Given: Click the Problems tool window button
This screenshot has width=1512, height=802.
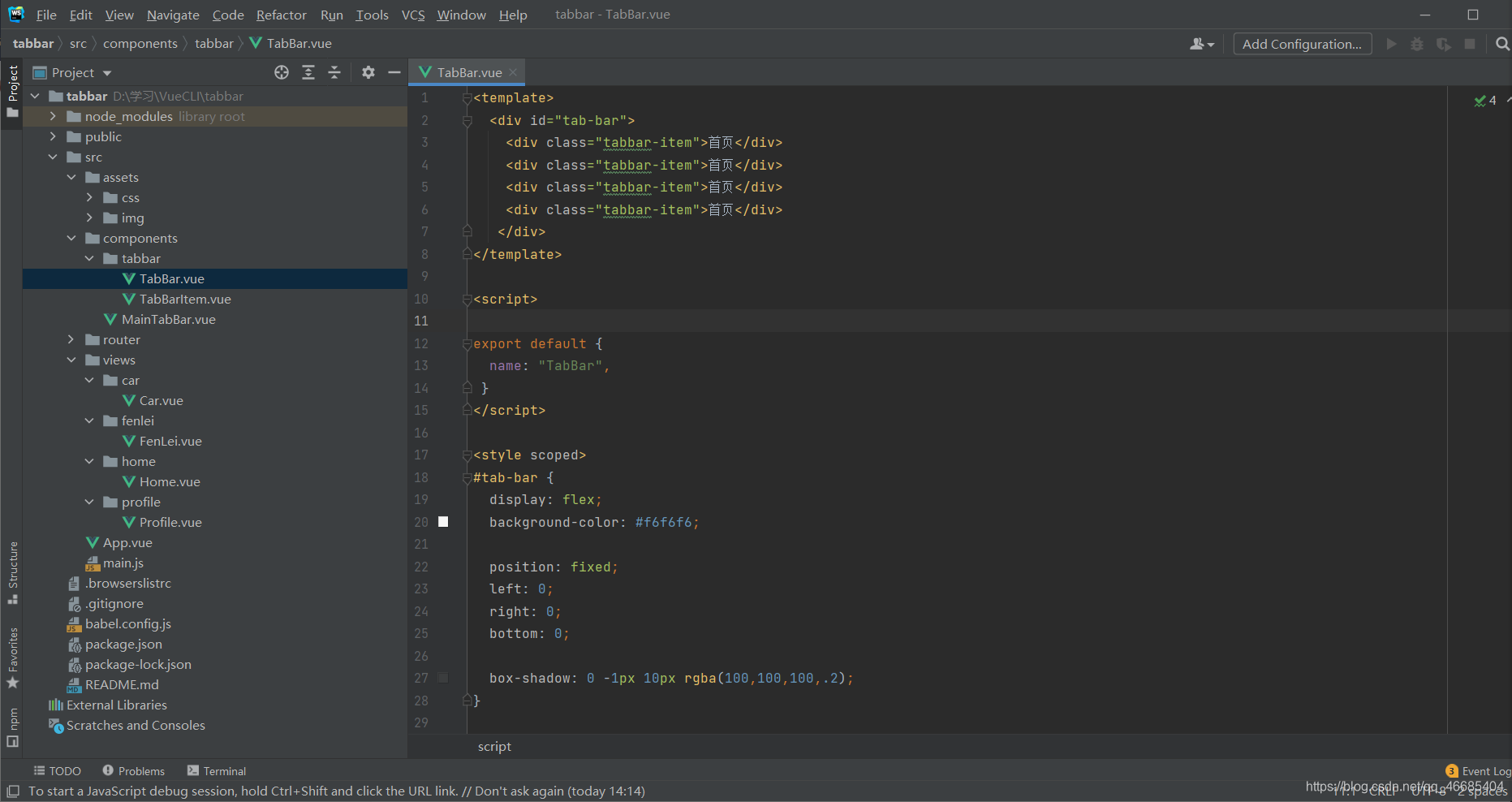Looking at the screenshot, I should (134, 771).
